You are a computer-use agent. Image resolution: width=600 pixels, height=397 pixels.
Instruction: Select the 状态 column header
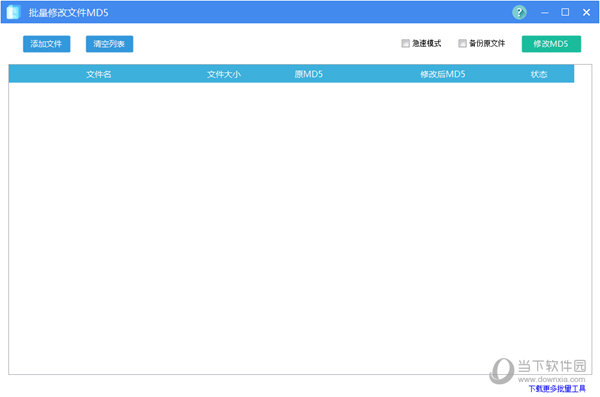[x=539, y=74]
